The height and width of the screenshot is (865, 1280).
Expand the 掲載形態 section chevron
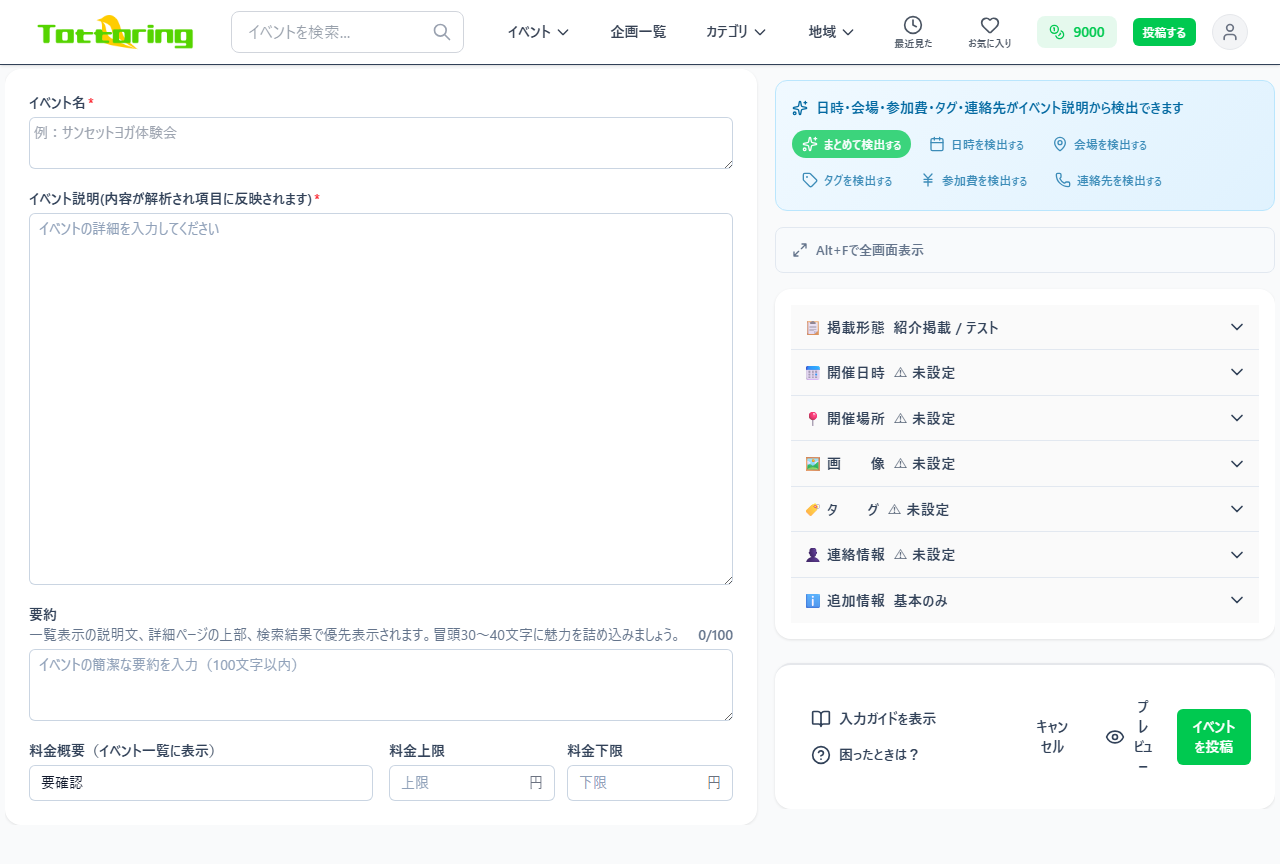pyautogui.click(x=1237, y=327)
